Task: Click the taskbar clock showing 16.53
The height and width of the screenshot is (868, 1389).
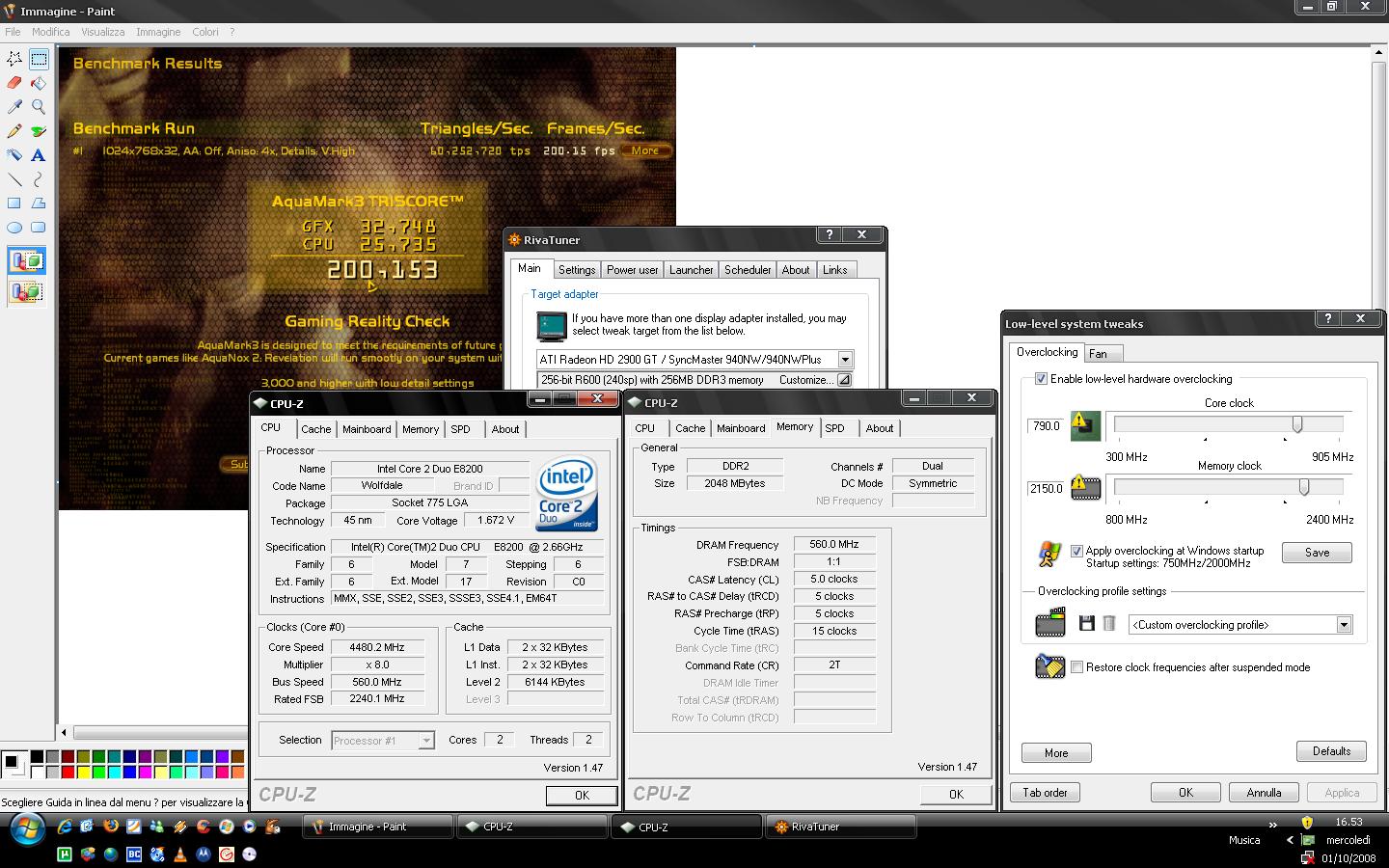Action: pyautogui.click(x=1348, y=822)
